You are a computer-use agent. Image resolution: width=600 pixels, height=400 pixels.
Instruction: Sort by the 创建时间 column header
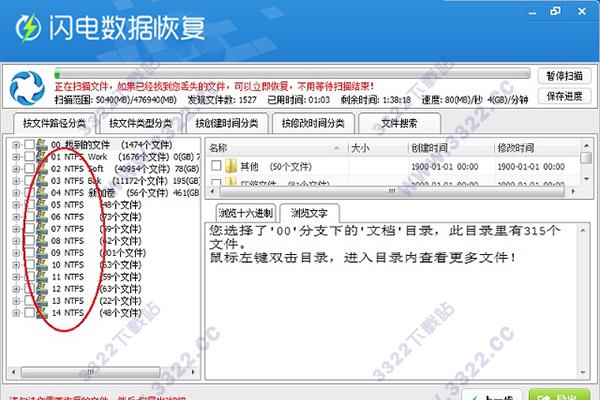click(x=451, y=148)
